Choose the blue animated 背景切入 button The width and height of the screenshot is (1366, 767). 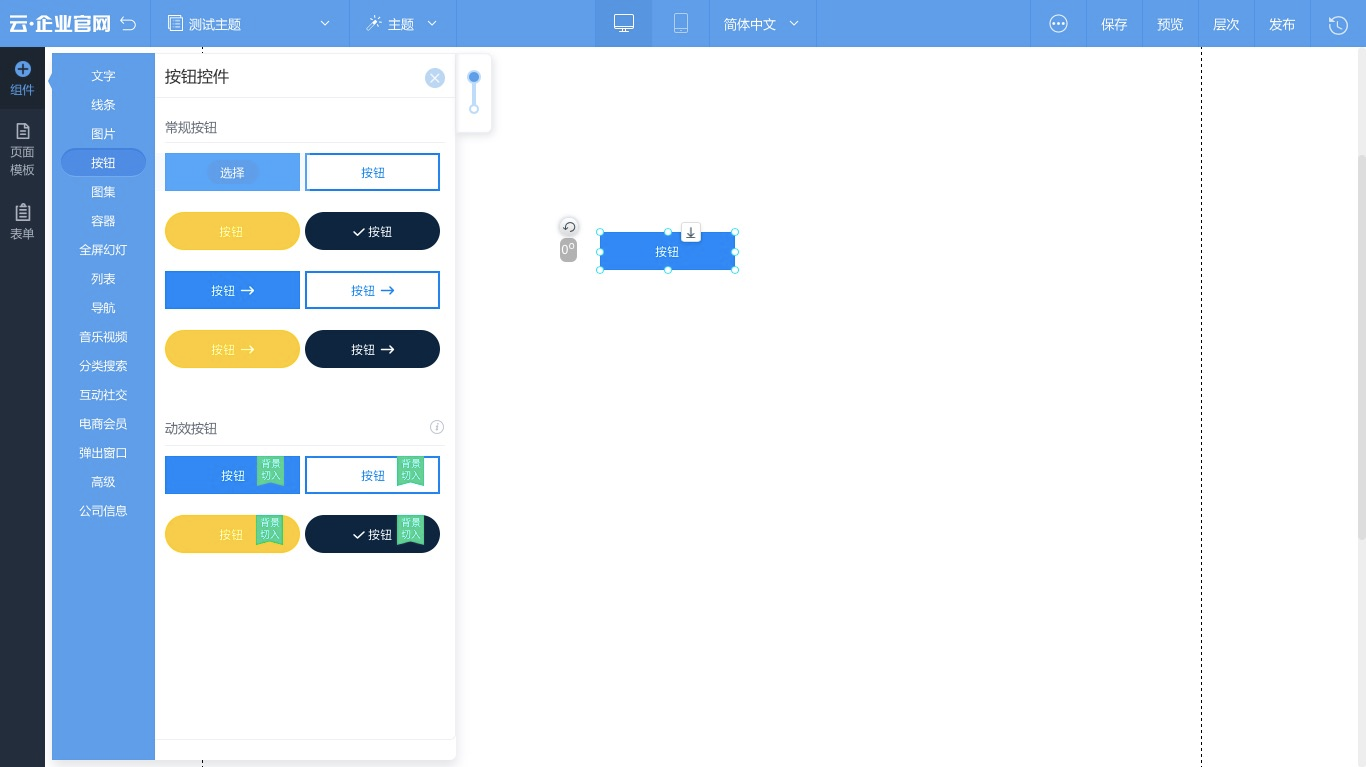click(232, 475)
